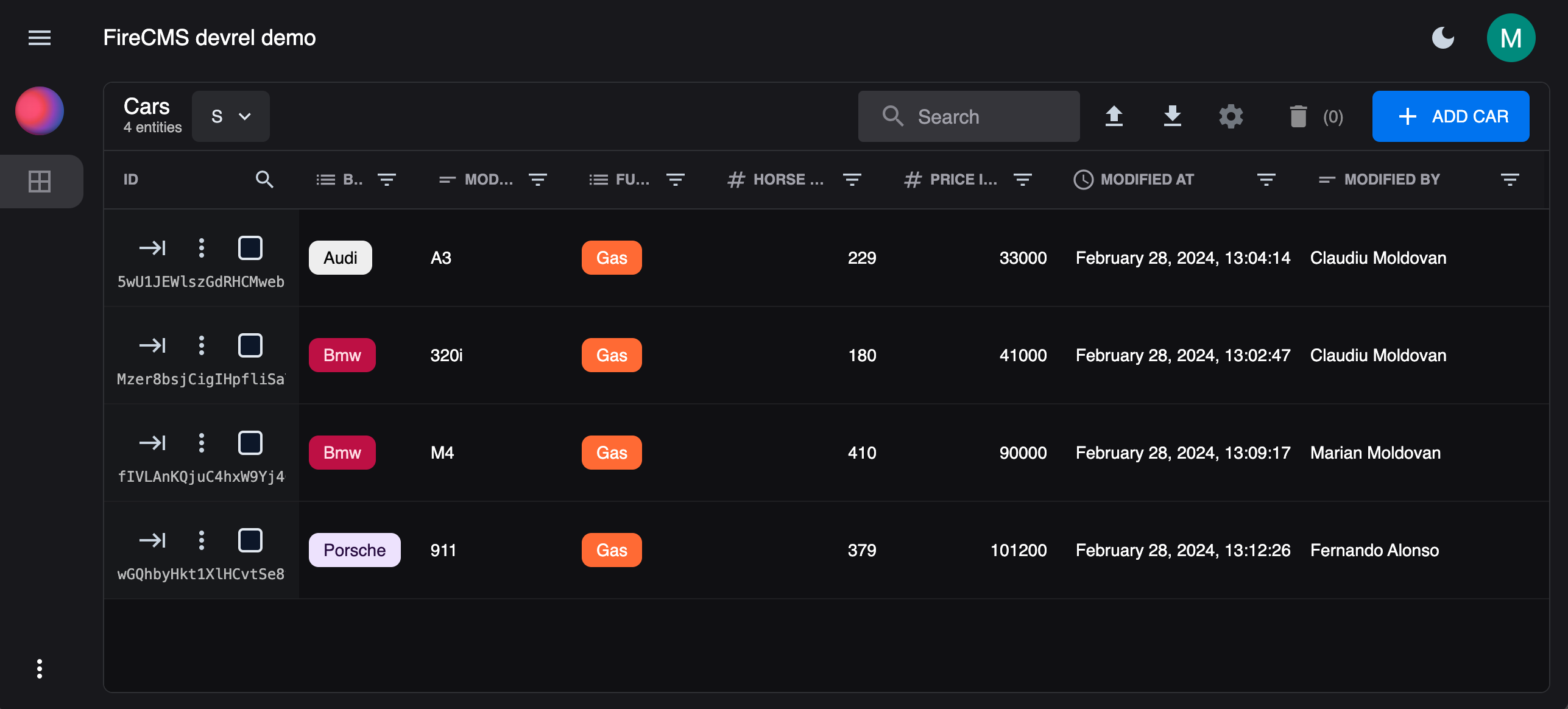Toggle dark mode with the moon icon
Viewport: 1568px width, 709px height.
(1443, 38)
